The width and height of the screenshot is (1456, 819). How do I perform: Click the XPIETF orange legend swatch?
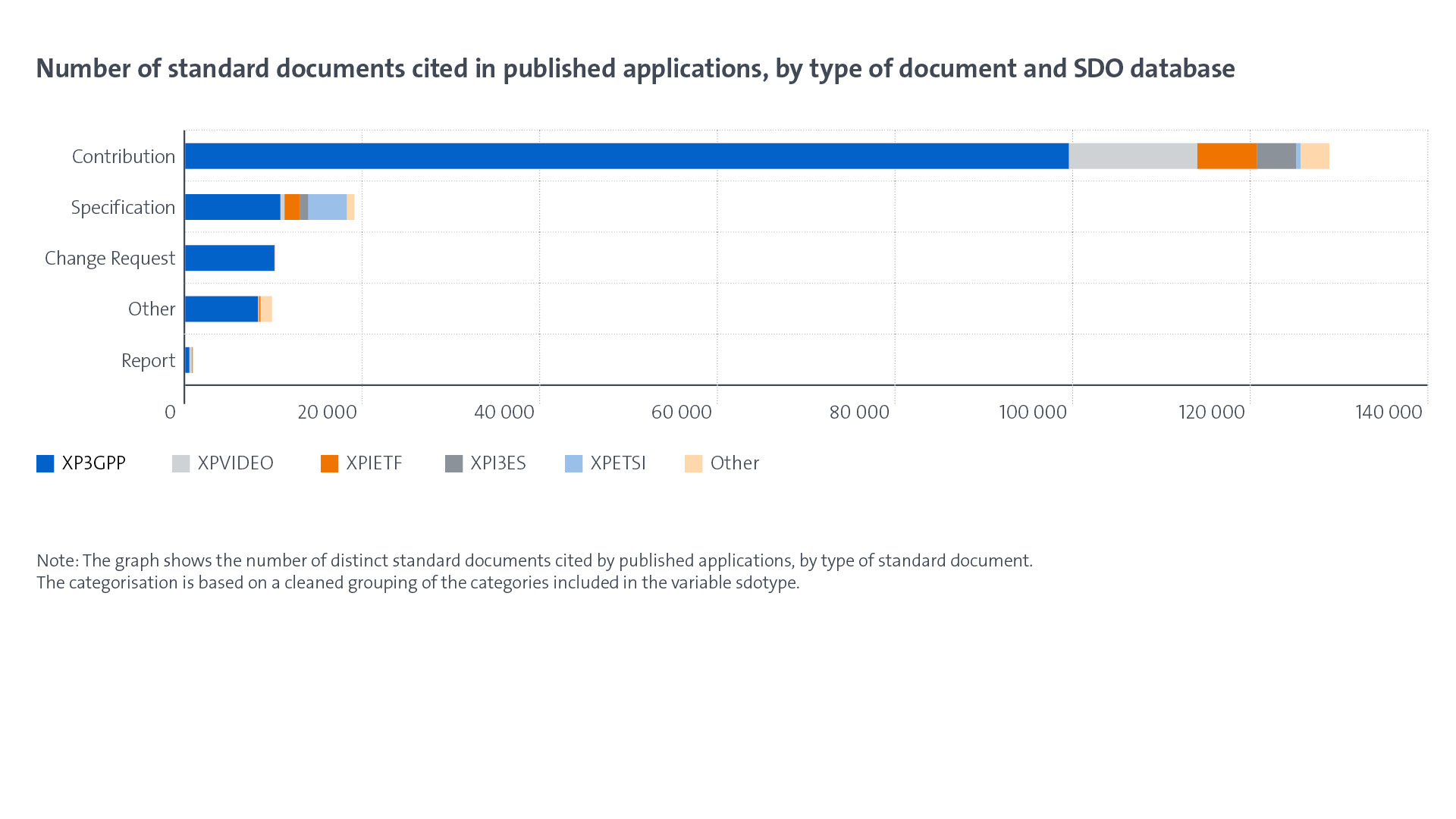point(329,463)
